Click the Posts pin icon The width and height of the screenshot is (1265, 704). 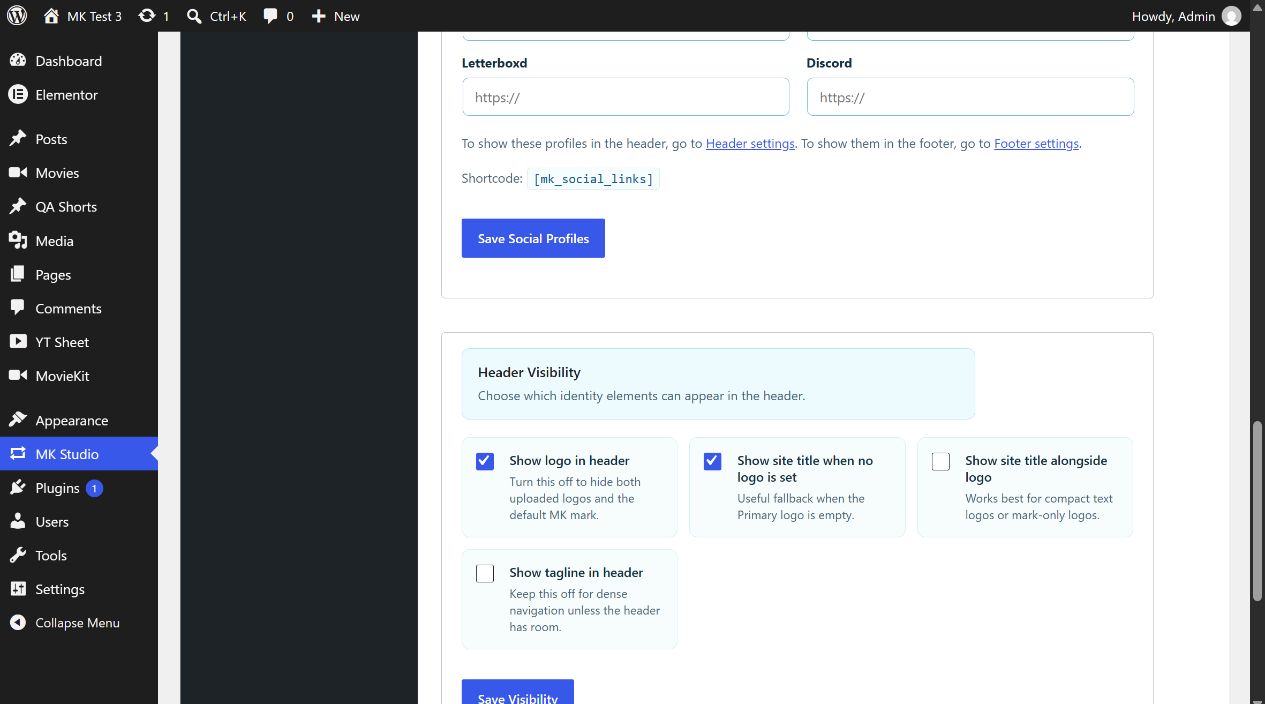click(17, 139)
